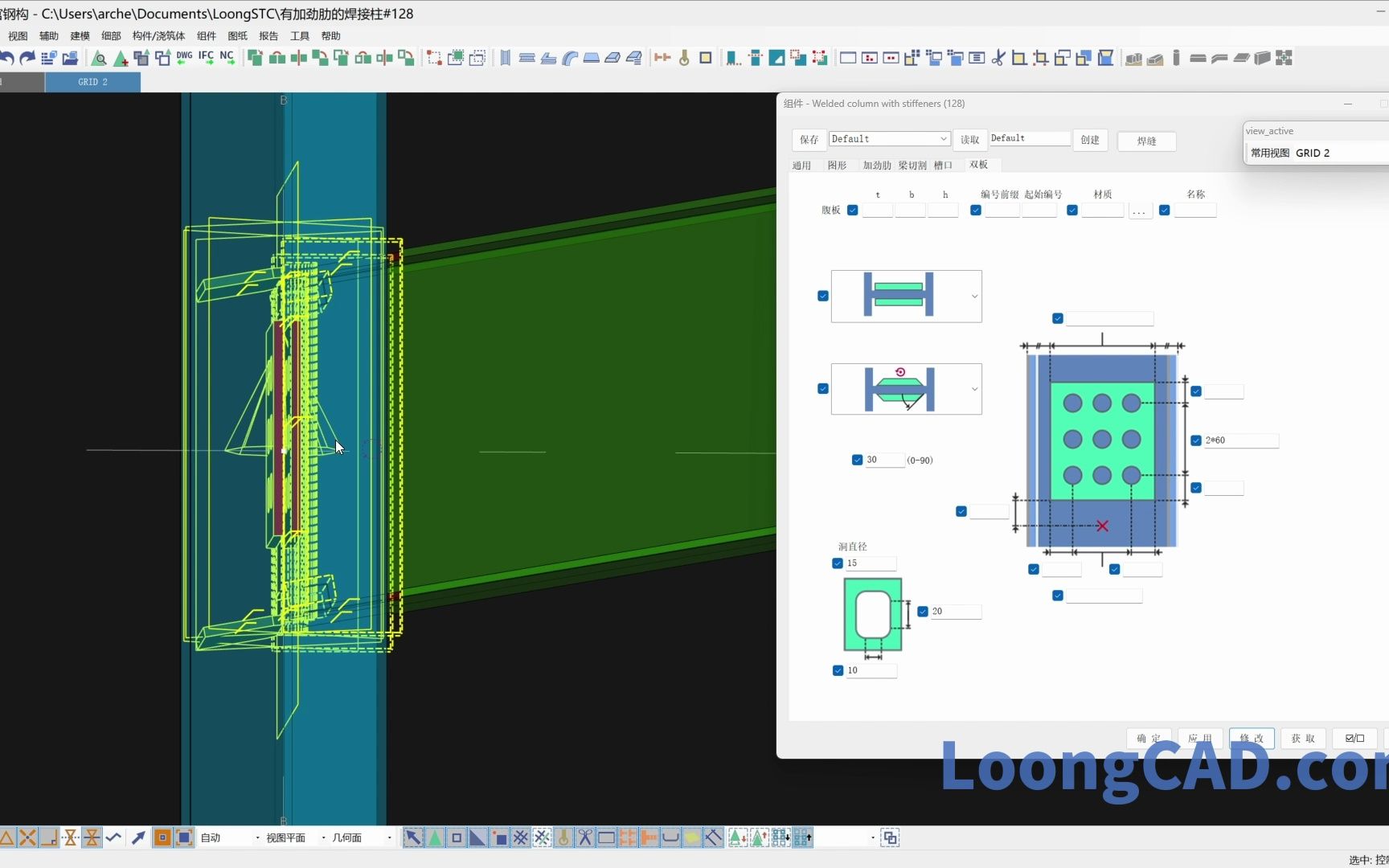Click the X intersection snap icon at bottom
Image resolution: width=1389 pixels, height=868 pixels.
tap(27, 837)
